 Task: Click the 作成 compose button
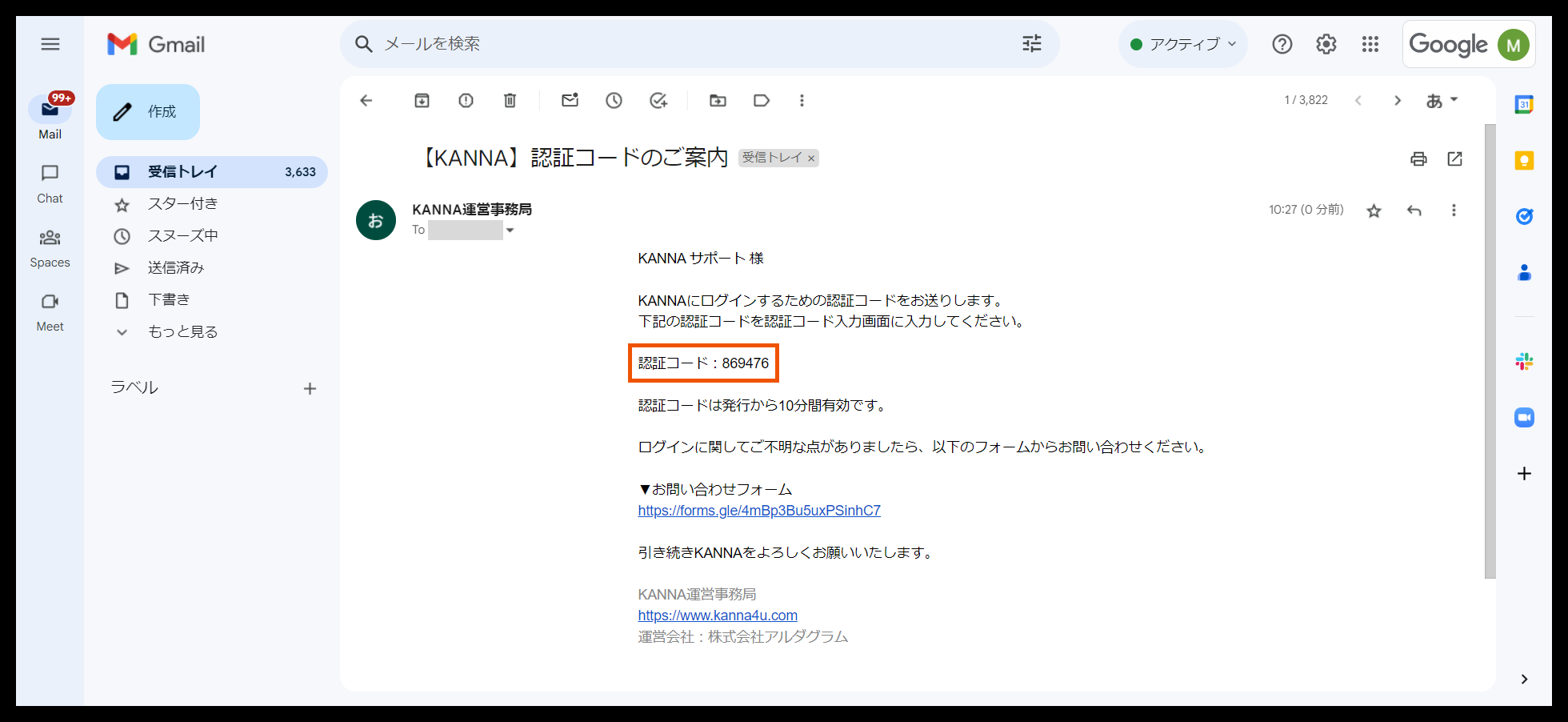point(148,112)
